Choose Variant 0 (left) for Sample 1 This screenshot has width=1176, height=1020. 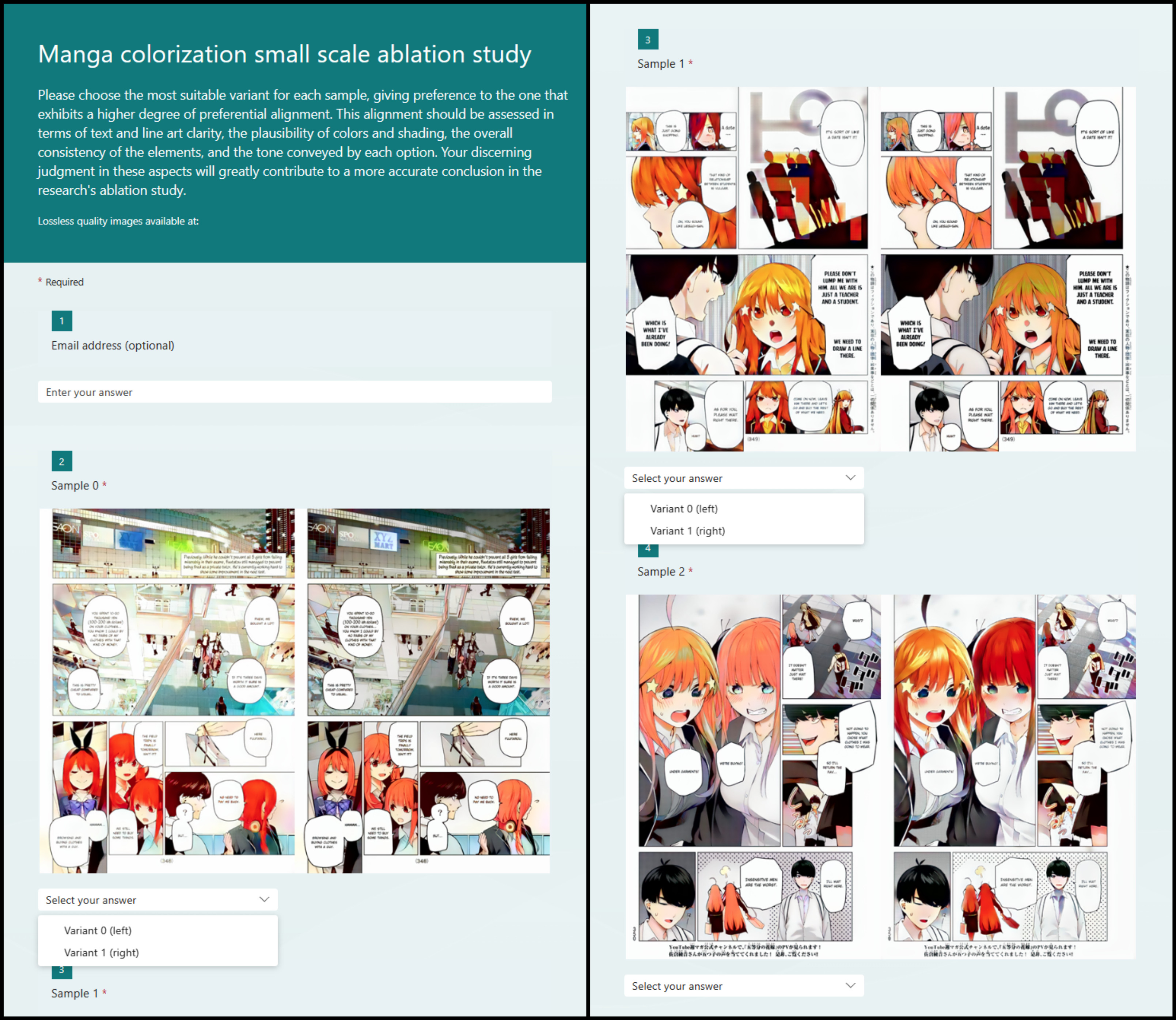click(684, 509)
